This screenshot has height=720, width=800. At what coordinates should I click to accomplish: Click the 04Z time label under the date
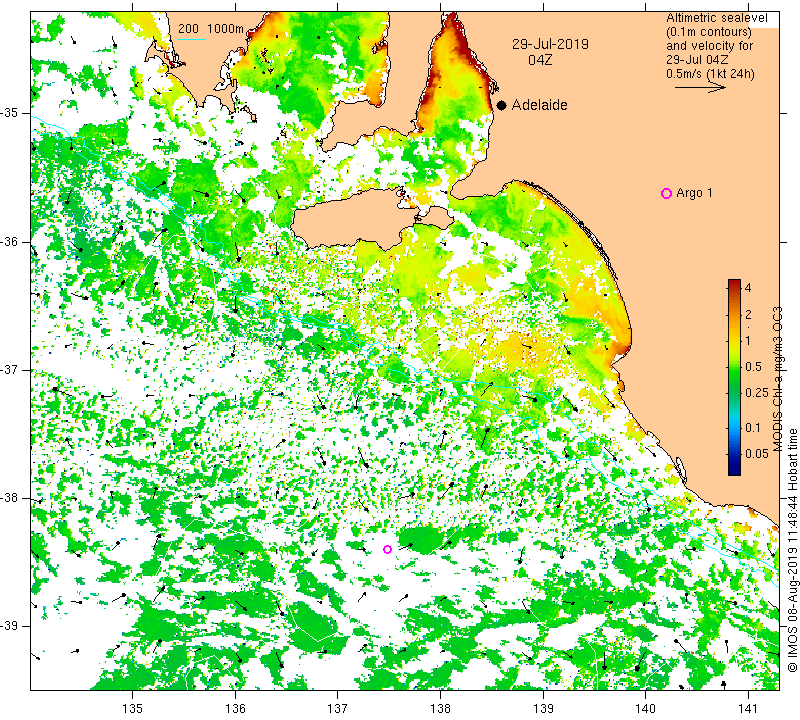[540, 60]
